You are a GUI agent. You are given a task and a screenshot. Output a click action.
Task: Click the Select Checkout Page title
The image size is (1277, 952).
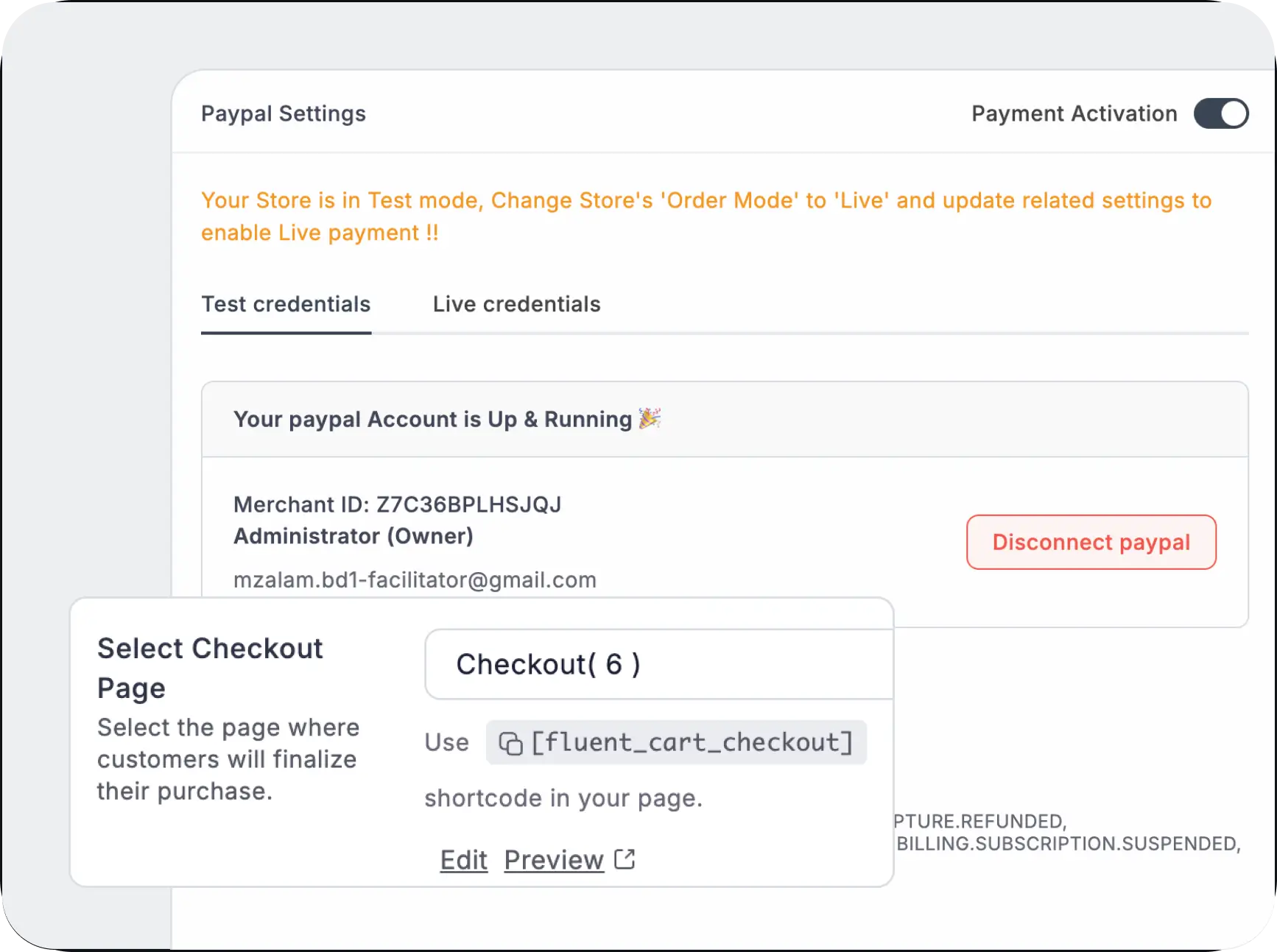tap(210, 668)
